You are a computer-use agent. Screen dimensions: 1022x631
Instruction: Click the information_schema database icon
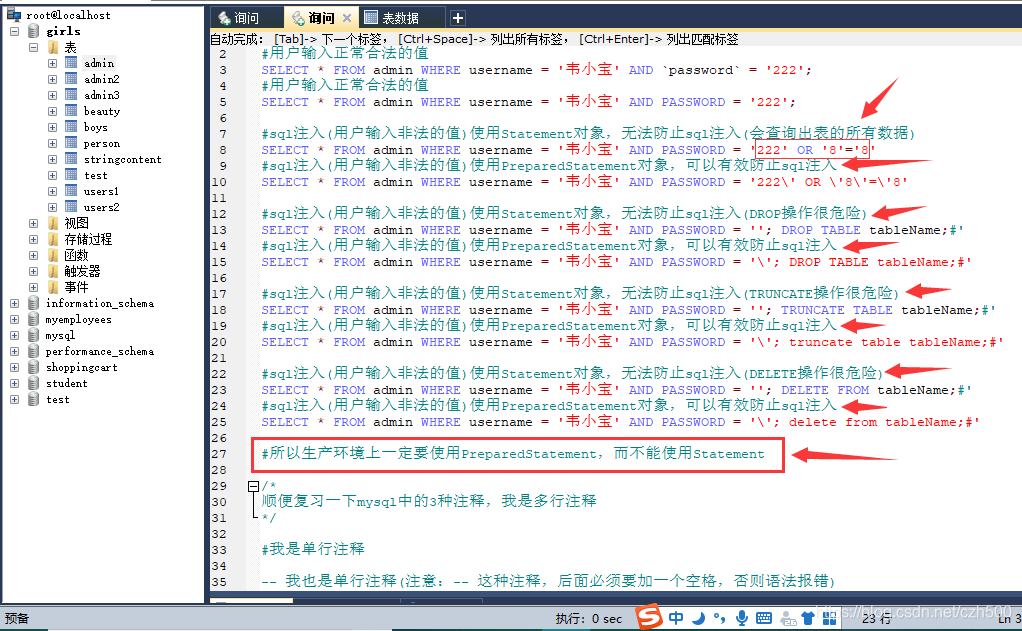(x=34, y=303)
